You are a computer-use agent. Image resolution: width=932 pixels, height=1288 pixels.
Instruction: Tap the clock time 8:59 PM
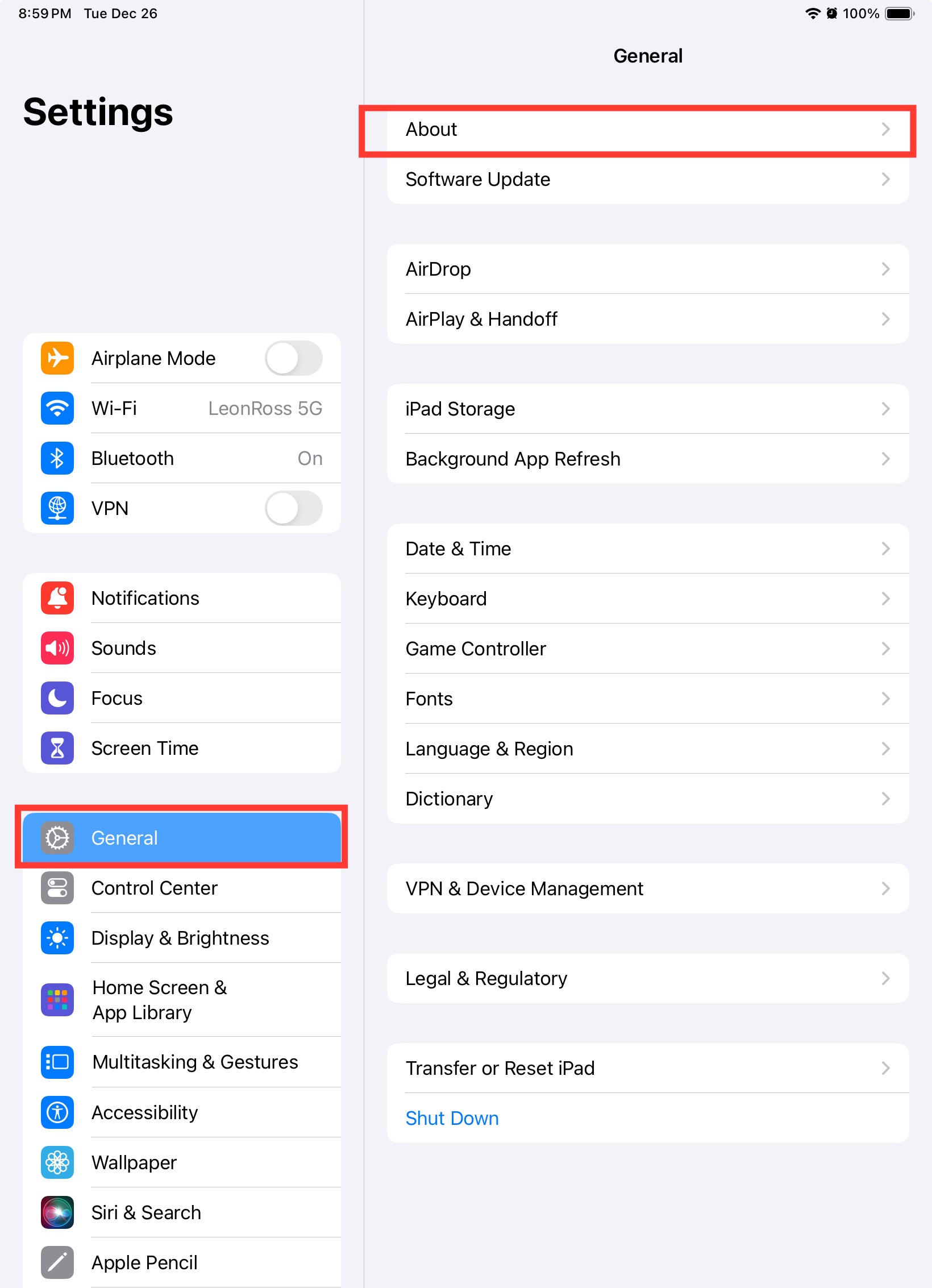45,14
